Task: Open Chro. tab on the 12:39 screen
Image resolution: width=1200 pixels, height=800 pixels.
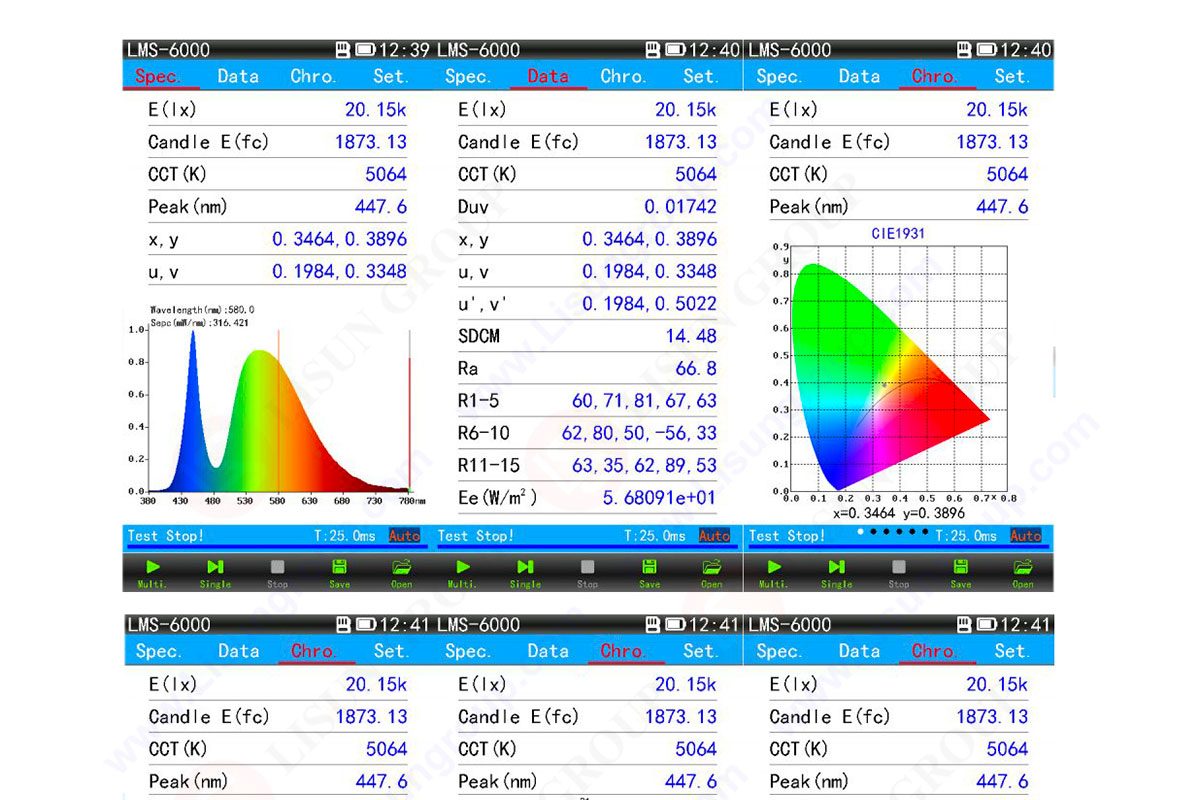Action: point(313,76)
